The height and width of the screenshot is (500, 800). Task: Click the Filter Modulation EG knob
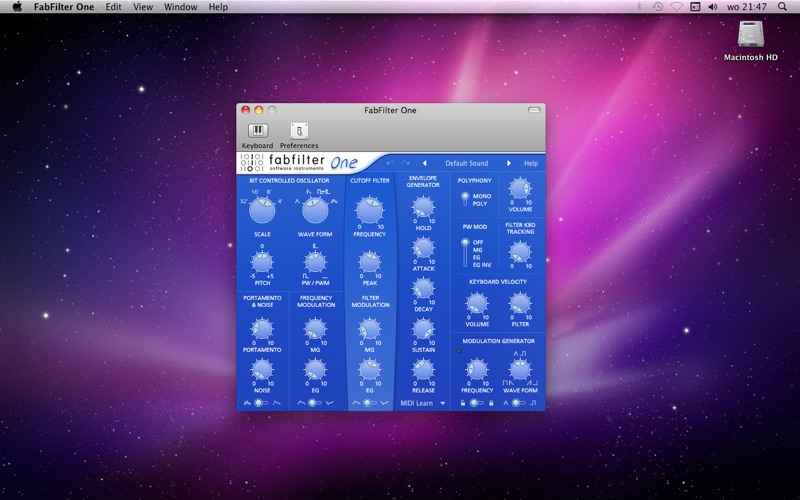370,370
